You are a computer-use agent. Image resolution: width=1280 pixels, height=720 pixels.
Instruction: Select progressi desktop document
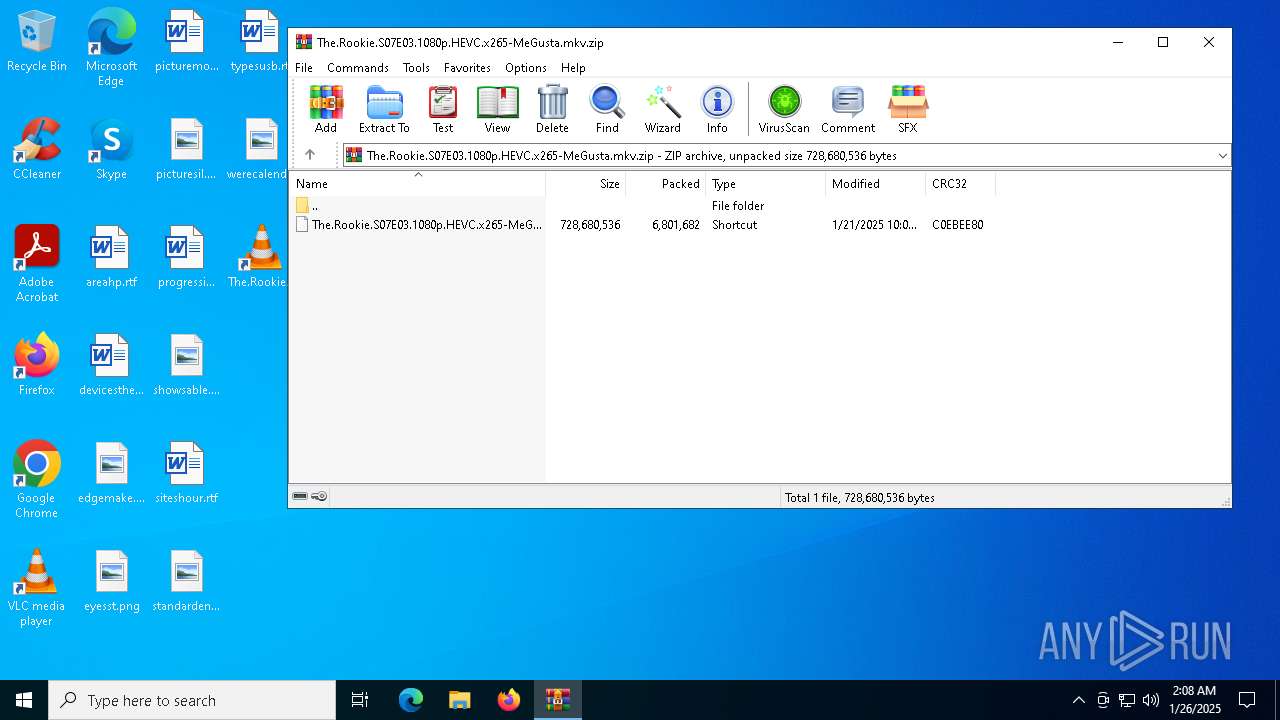click(186, 257)
